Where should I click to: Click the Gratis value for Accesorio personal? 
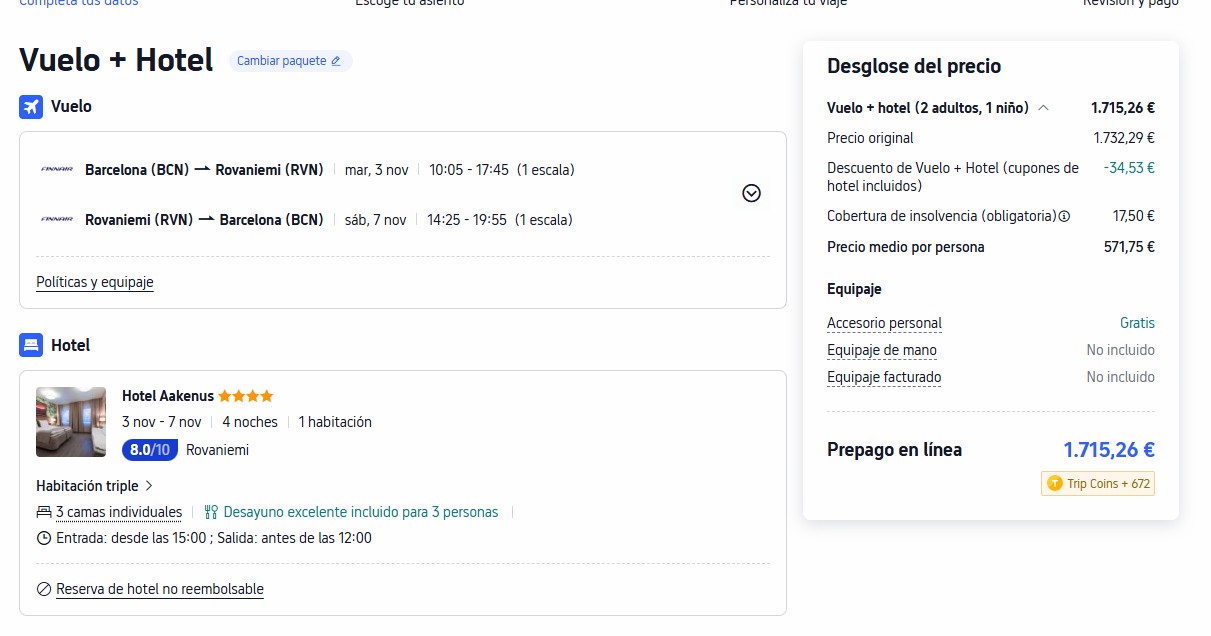click(1137, 323)
